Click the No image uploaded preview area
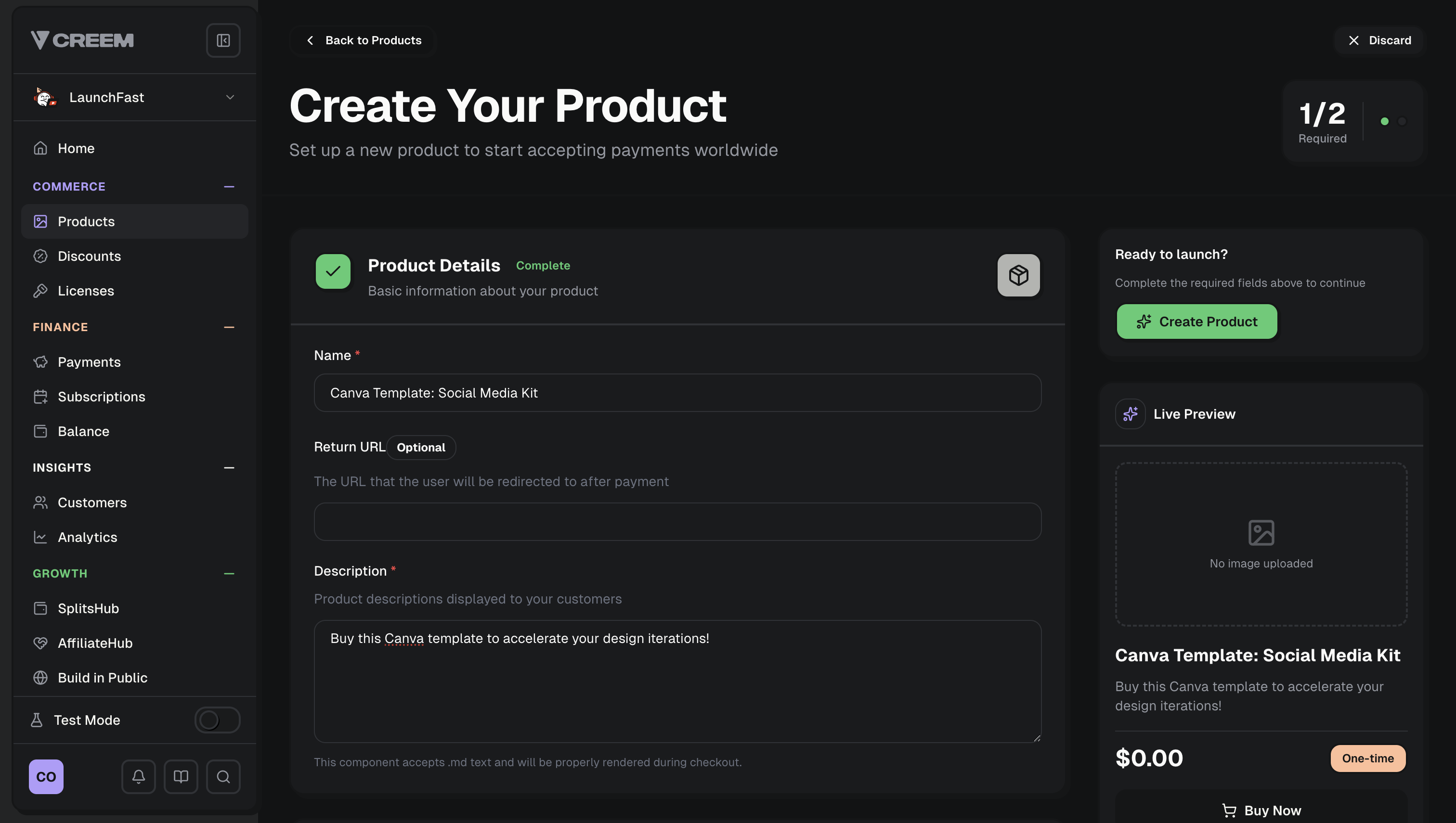This screenshot has height=823, width=1456. click(1261, 544)
